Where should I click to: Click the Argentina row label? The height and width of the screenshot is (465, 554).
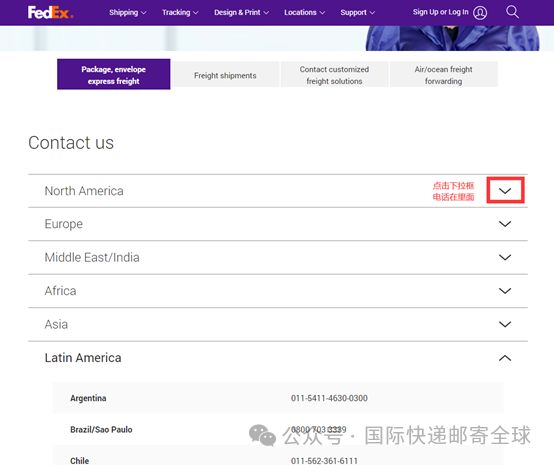tap(88, 398)
